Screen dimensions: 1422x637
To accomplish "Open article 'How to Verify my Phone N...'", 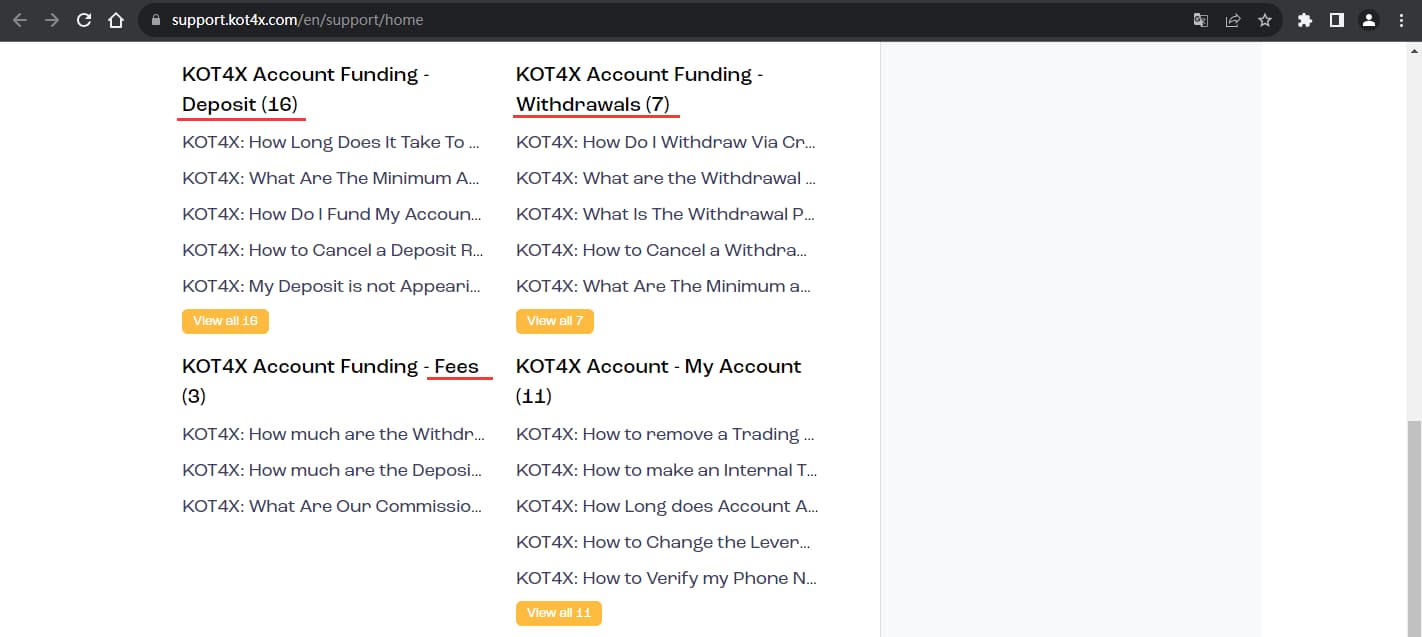I will pyautogui.click(x=667, y=578).
